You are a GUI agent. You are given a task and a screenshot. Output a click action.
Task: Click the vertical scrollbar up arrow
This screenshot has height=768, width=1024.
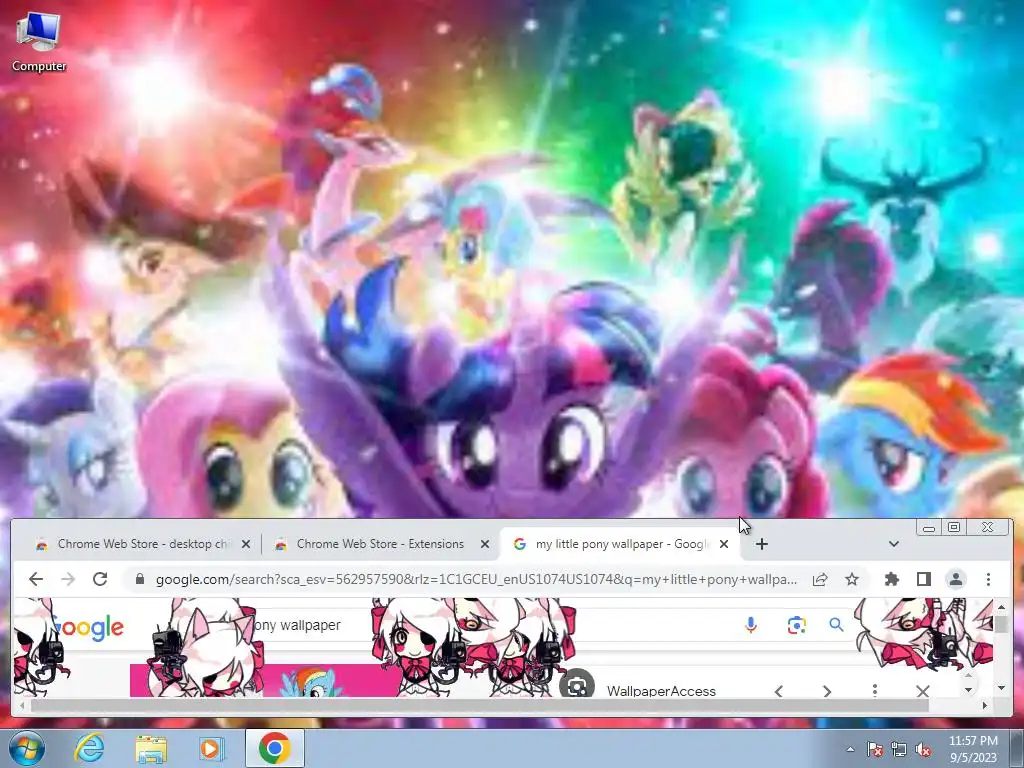pos(1001,607)
